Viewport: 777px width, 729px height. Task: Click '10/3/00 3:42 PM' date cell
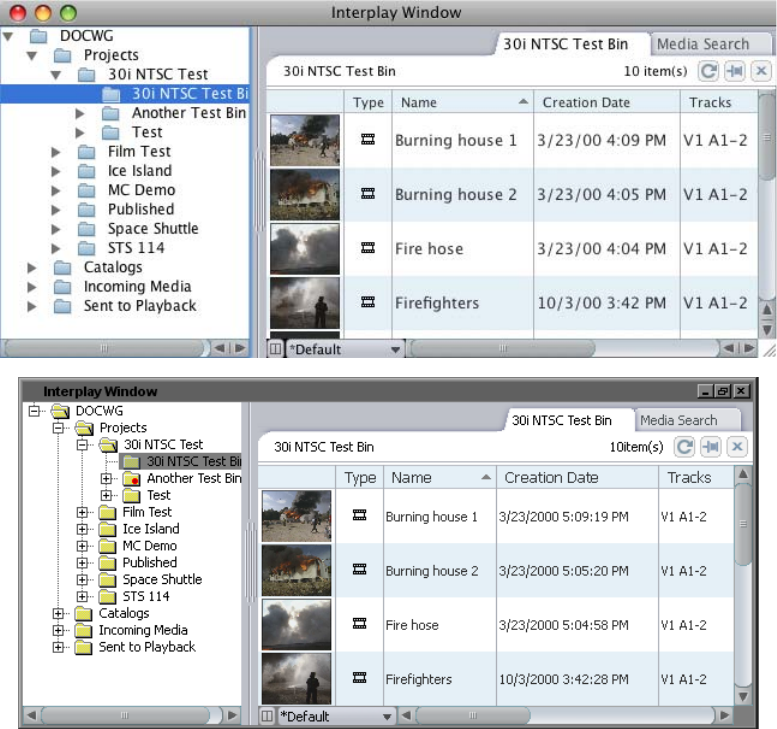coord(602,303)
